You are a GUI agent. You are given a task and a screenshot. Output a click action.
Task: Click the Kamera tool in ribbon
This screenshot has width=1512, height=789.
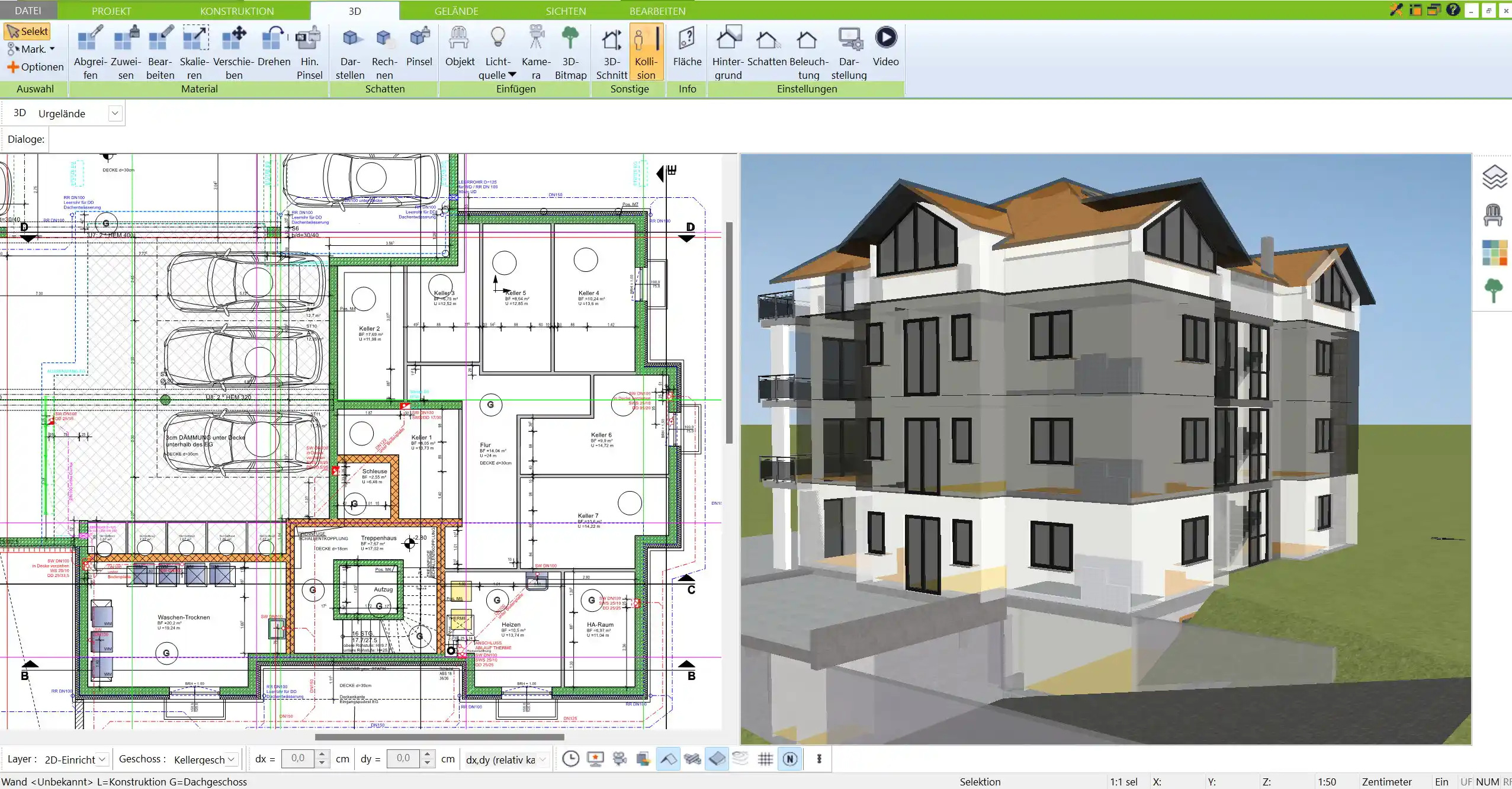click(x=536, y=52)
